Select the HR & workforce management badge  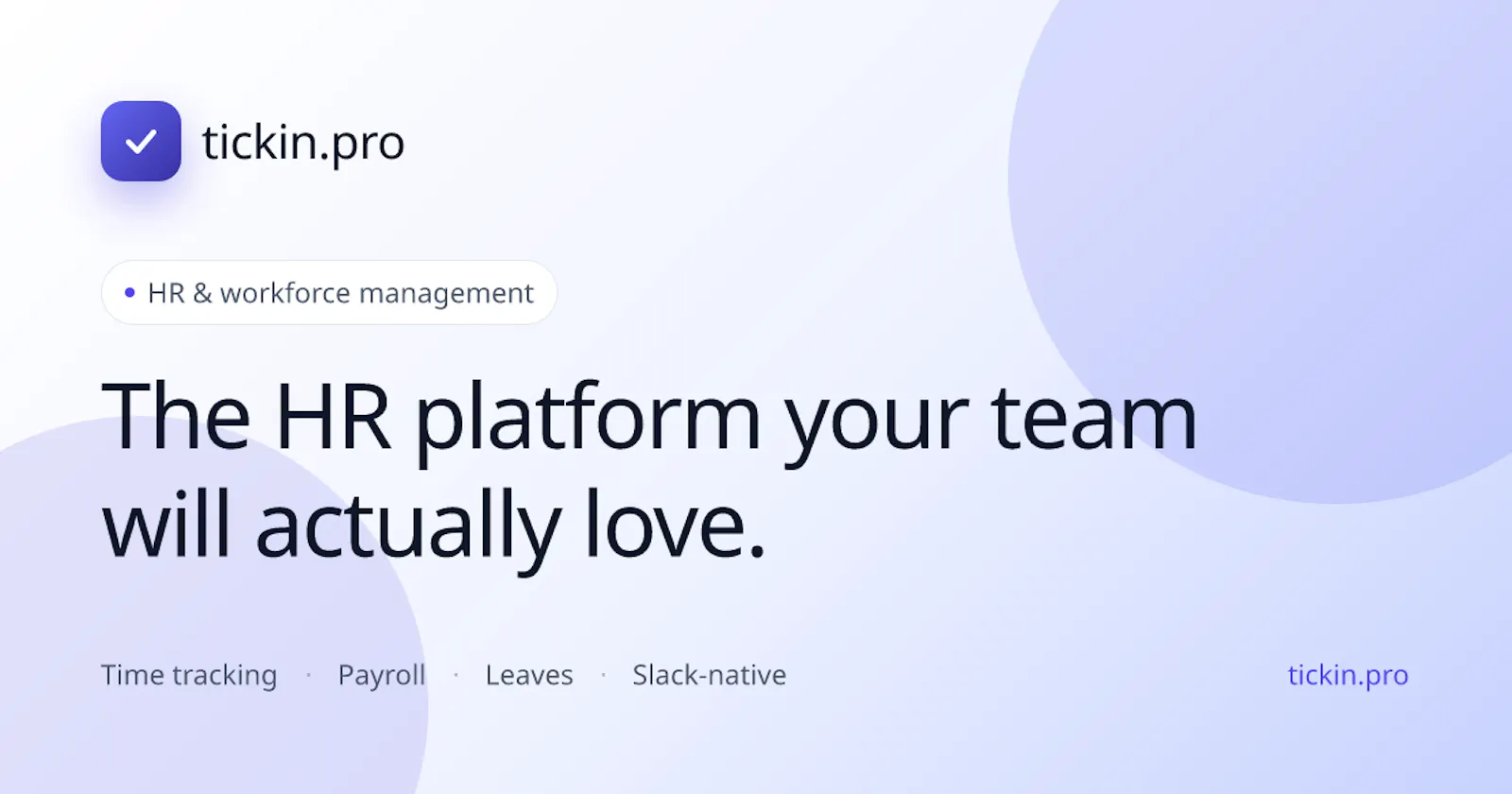[329, 293]
